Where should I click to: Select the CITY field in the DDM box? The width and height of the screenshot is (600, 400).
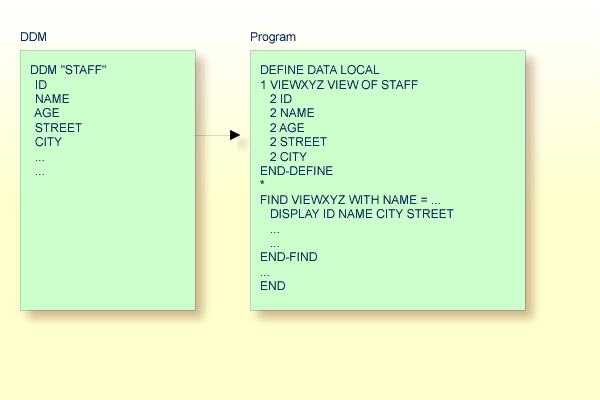coord(48,142)
